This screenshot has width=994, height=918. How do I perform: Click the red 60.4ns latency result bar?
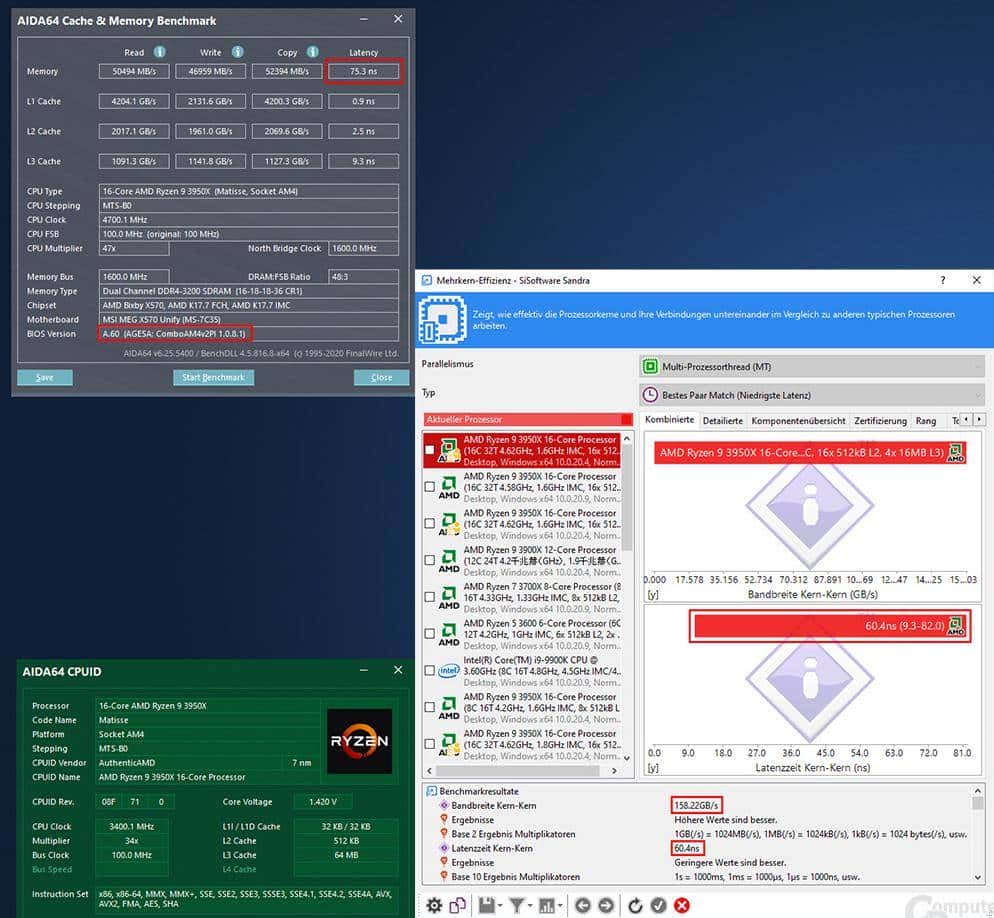tap(829, 626)
